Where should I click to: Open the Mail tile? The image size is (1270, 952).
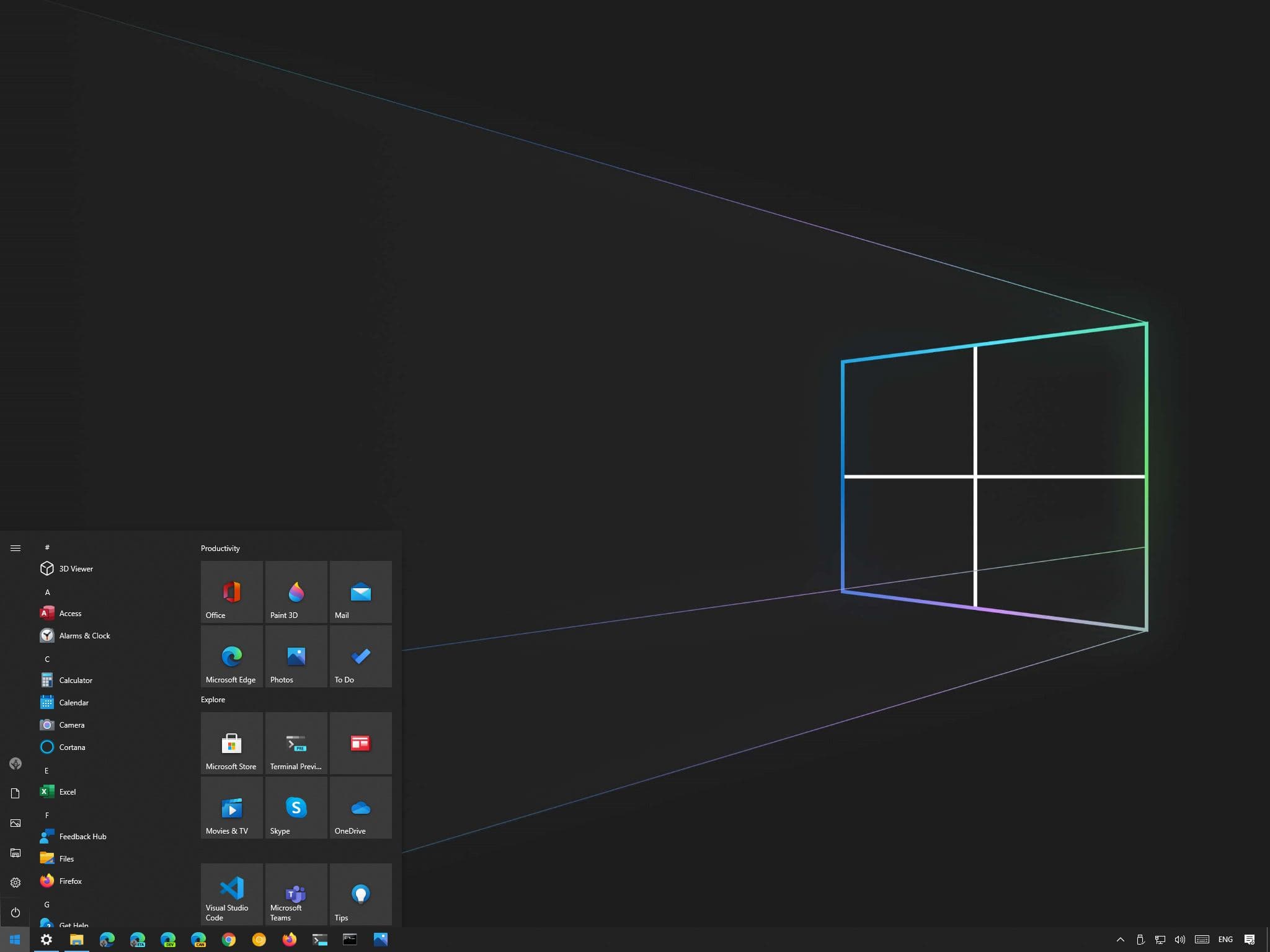360,591
